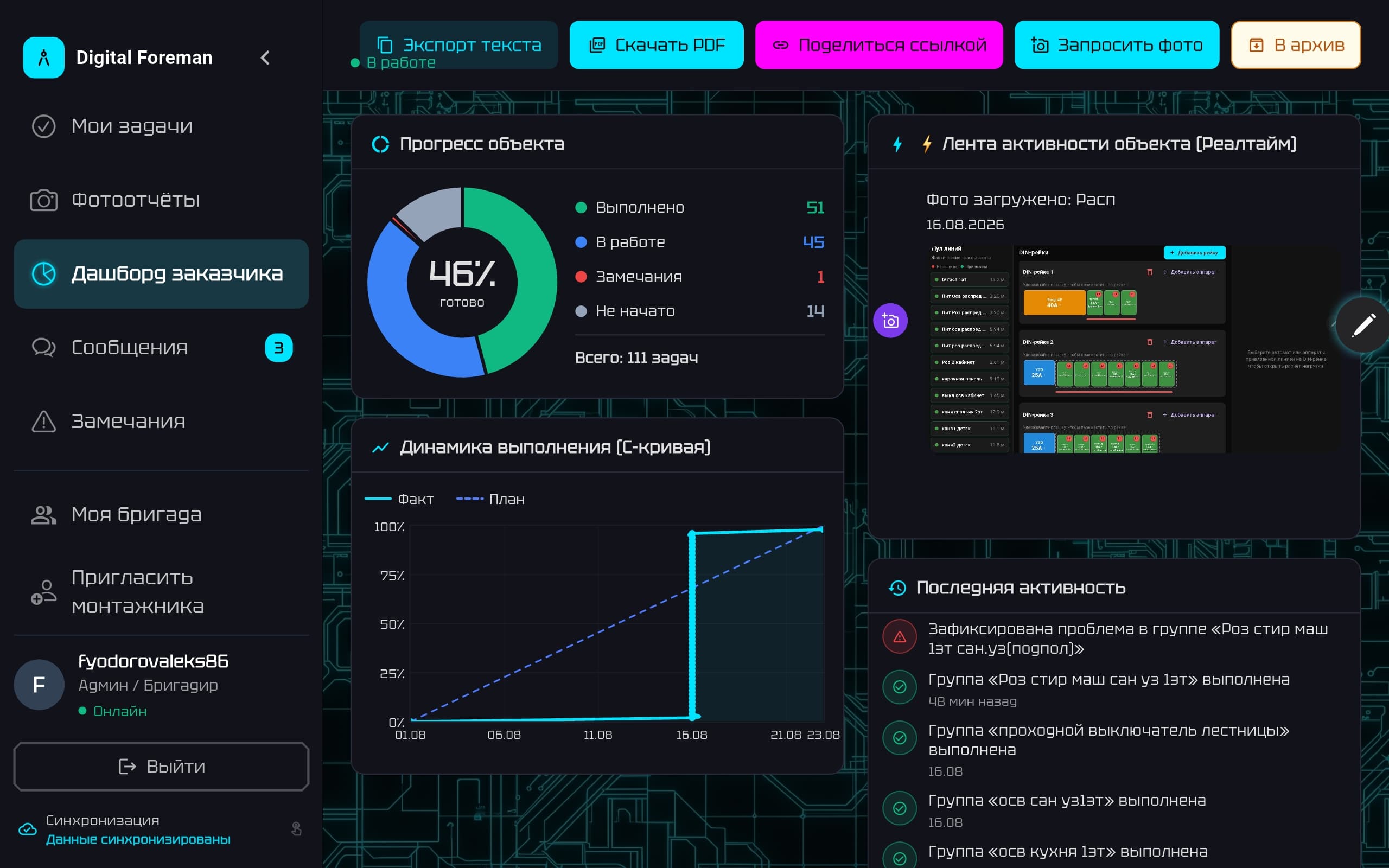The image size is (1389, 868).
Task: Open Замечания warning section
Action: coord(161,422)
